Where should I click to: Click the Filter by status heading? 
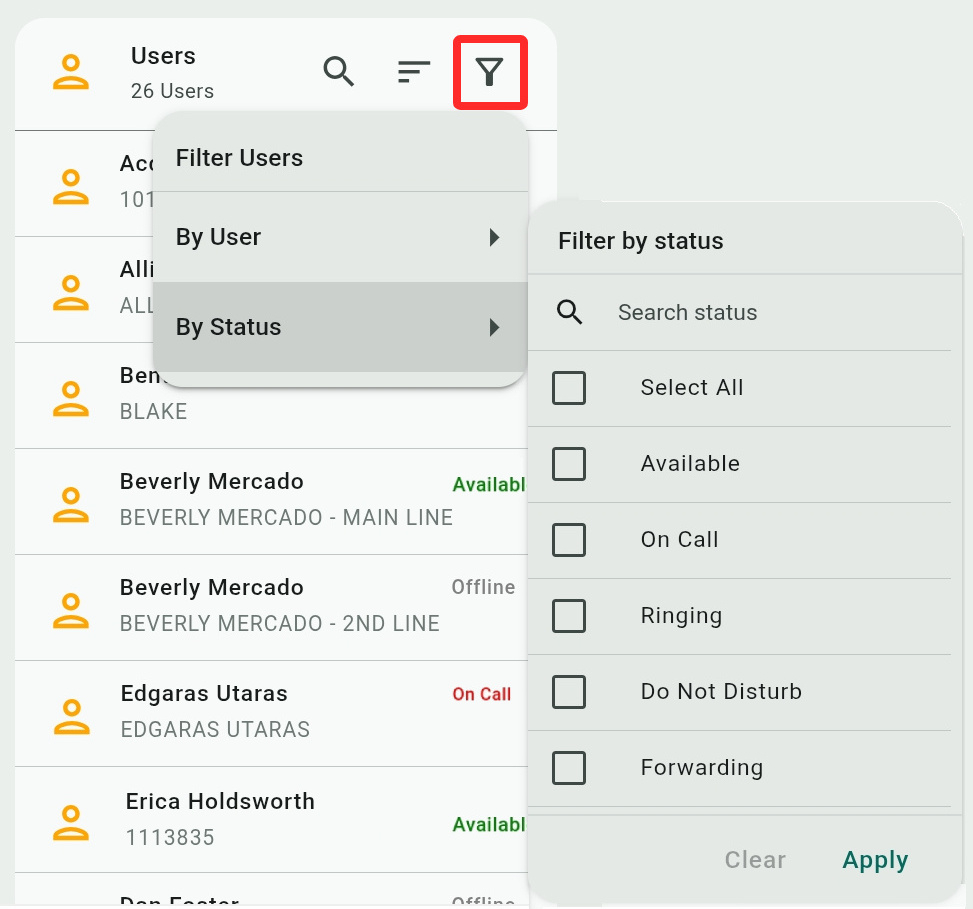coord(640,241)
